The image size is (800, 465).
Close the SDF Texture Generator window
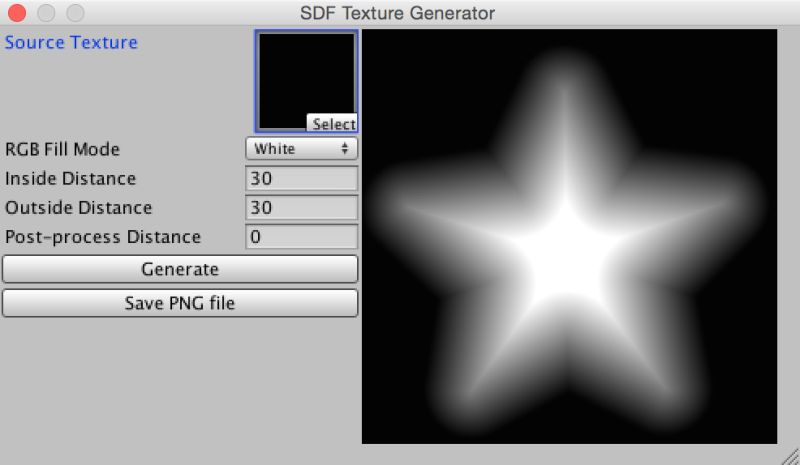17,13
